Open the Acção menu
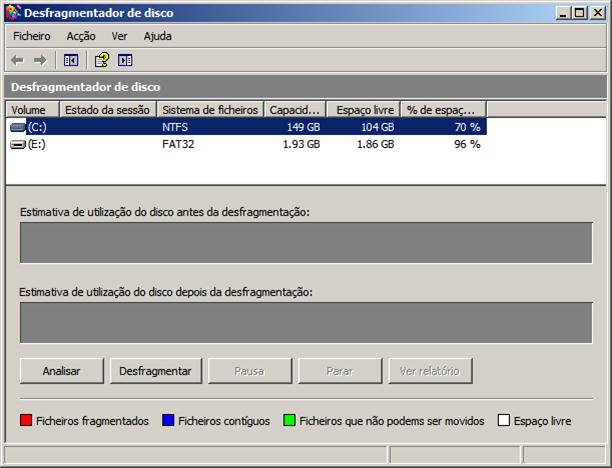The image size is (612, 468). (81, 36)
